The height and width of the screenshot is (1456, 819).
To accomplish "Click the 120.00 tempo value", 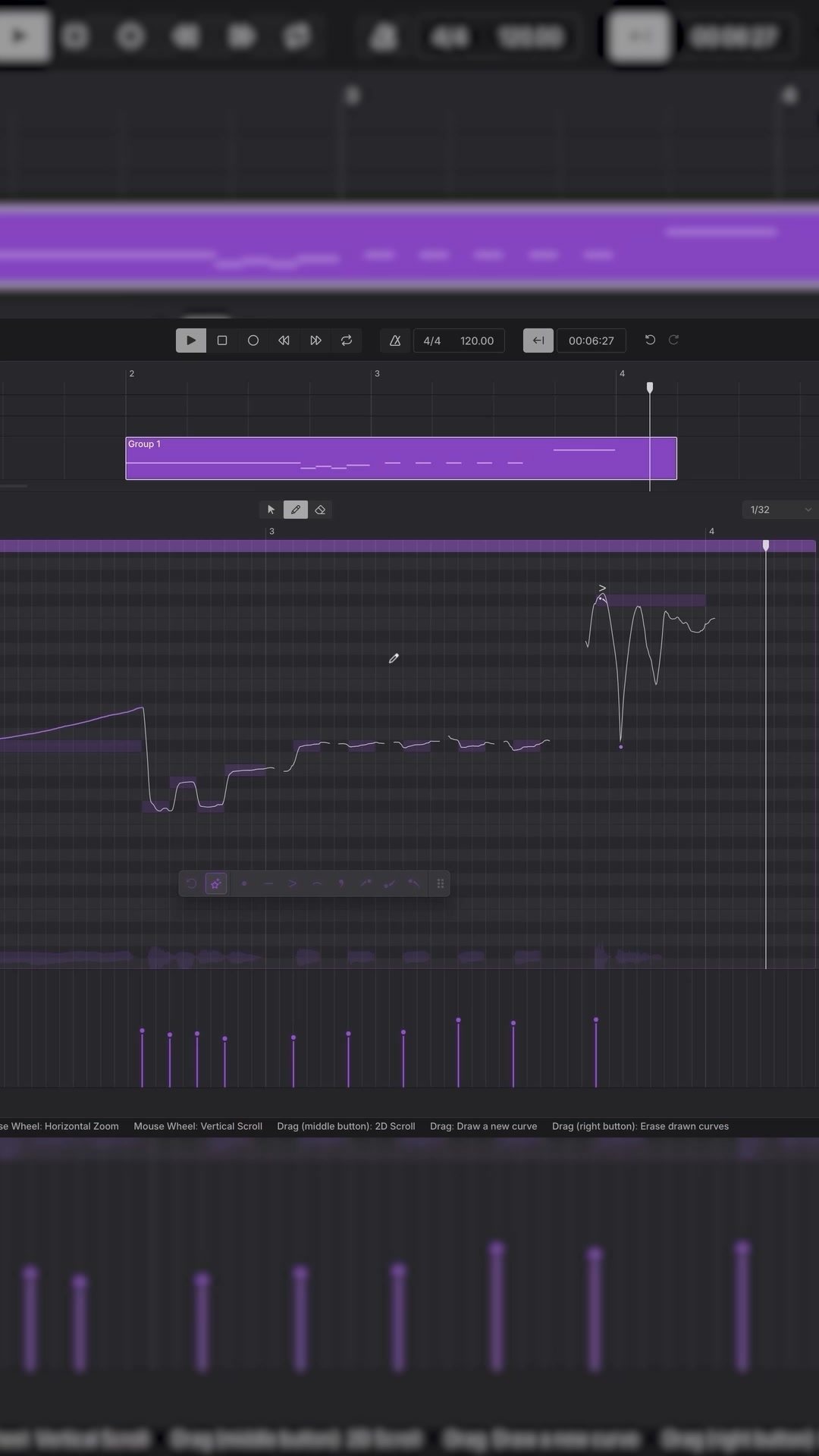I will point(477,340).
